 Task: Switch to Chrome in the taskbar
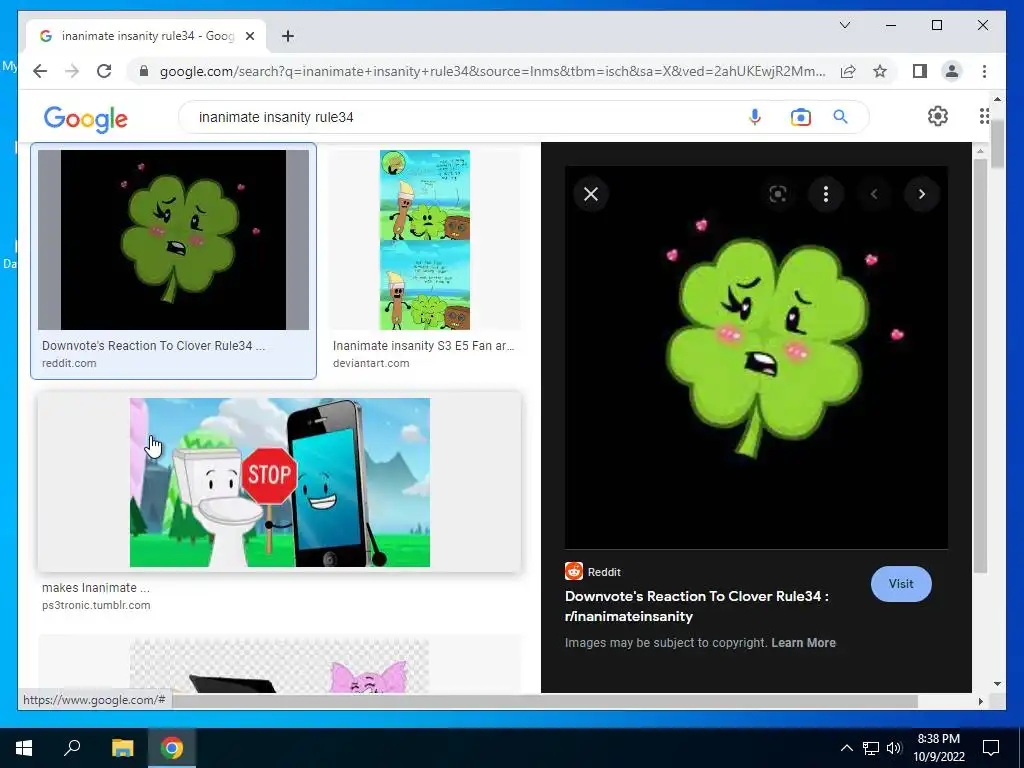172,748
